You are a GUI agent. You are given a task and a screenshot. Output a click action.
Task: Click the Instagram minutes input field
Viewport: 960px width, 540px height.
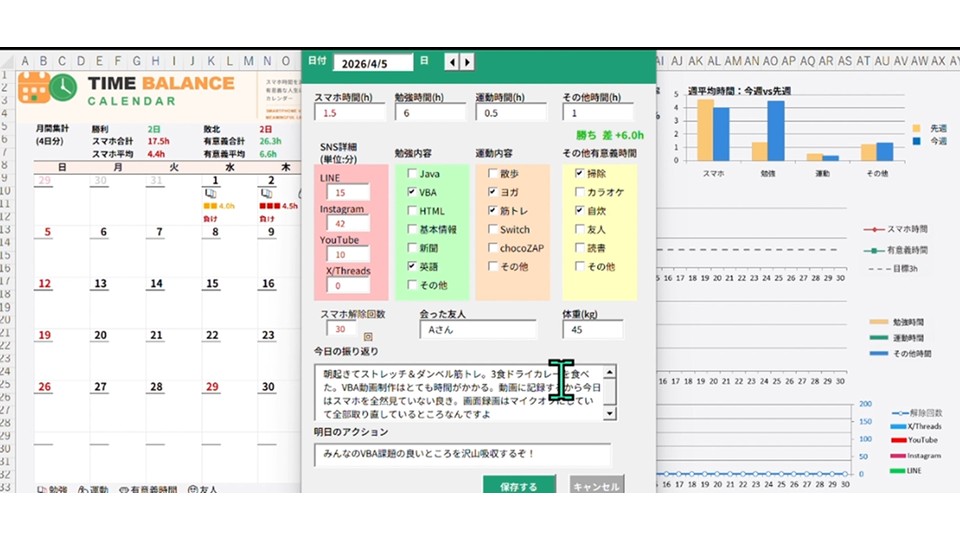coord(347,224)
